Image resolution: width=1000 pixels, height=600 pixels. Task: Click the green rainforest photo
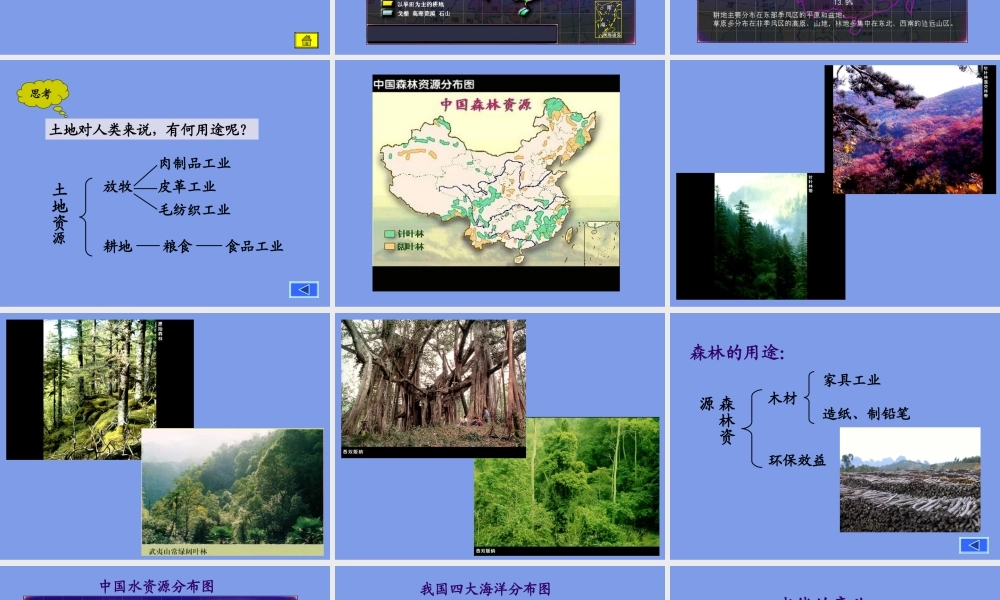(567, 487)
